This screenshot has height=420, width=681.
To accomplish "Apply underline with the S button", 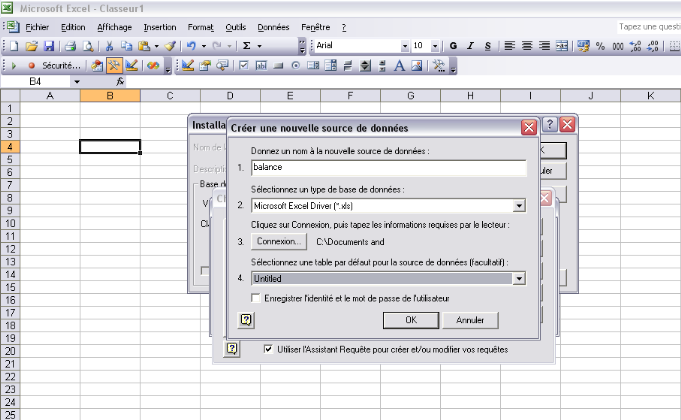I will click(488, 46).
